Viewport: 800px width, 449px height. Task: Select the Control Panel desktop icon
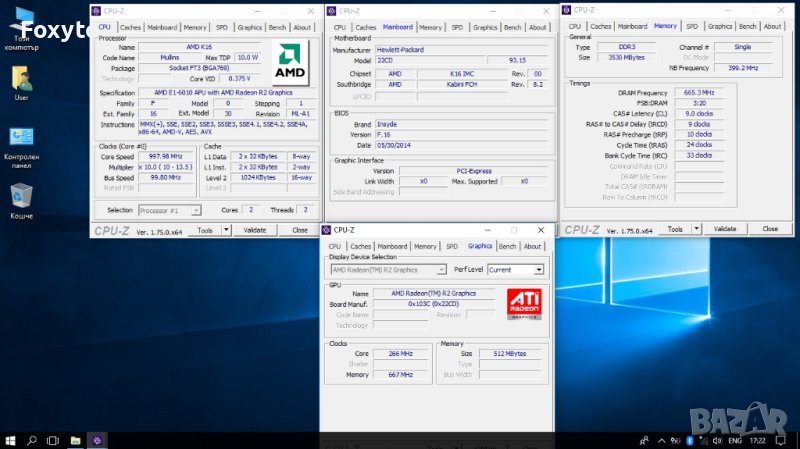tap(22, 138)
